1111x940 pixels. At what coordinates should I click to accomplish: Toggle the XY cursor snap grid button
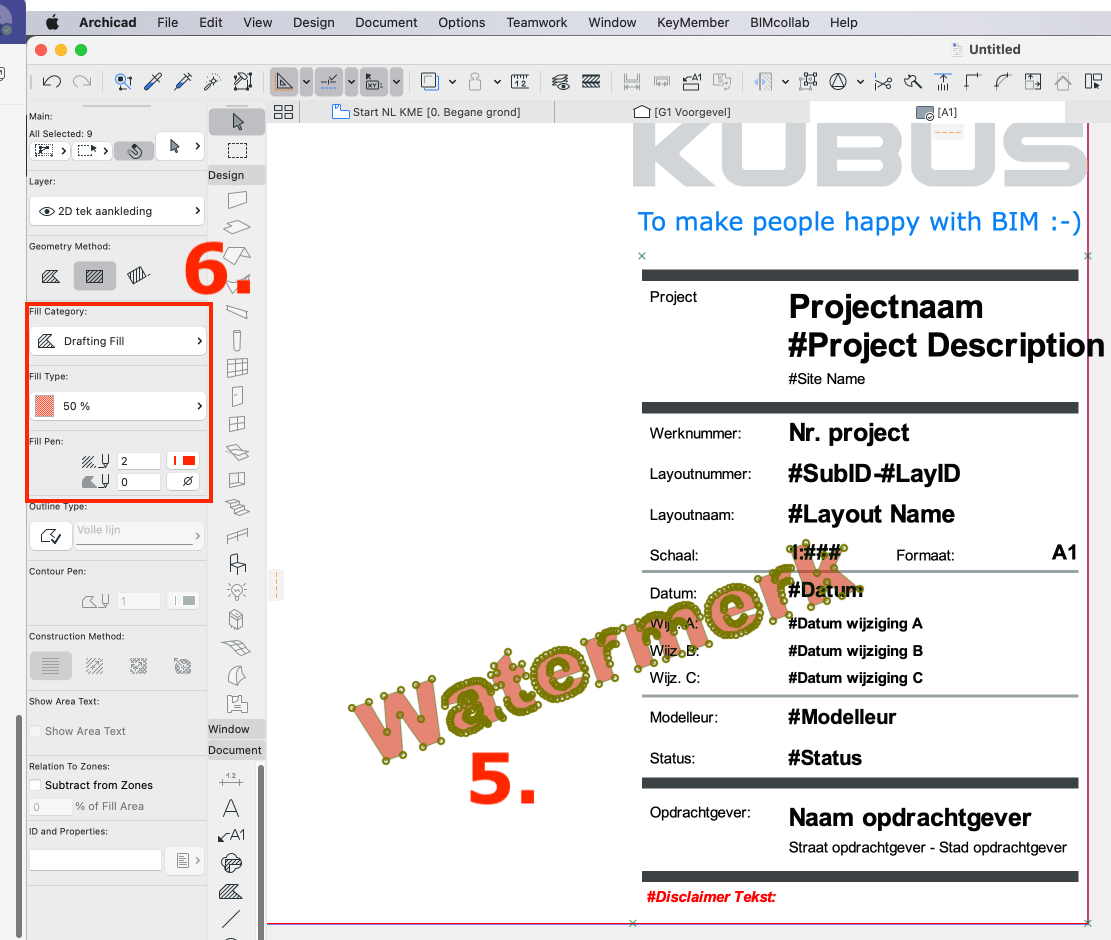(373, 82)
